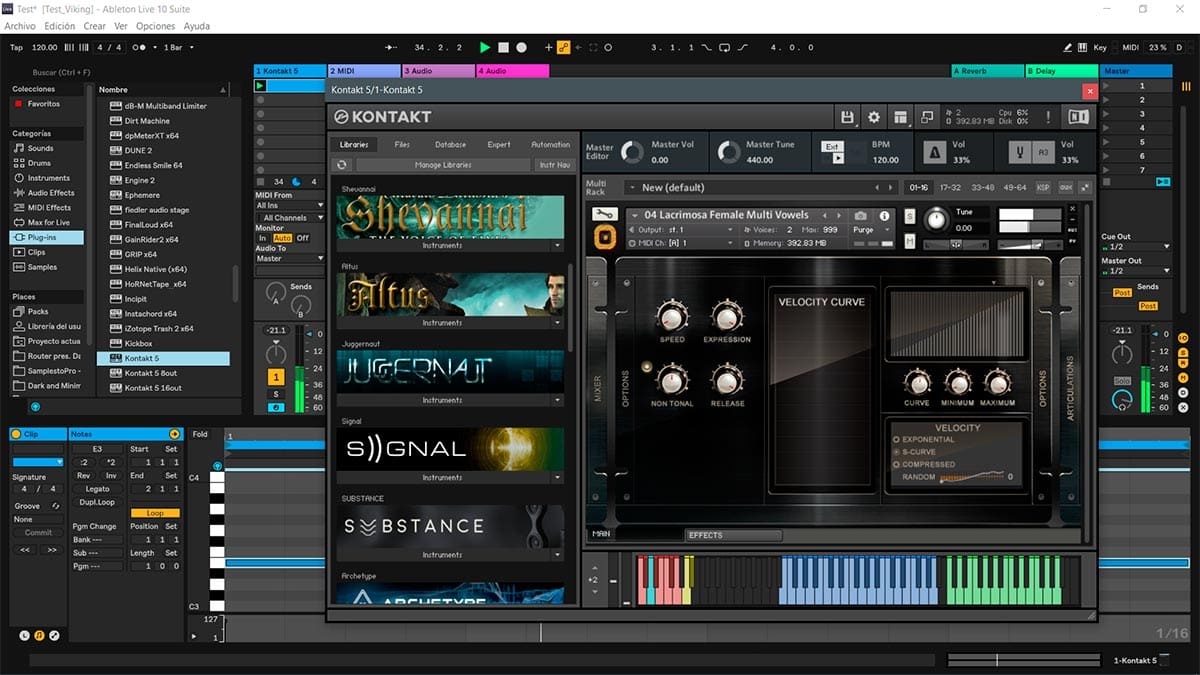Click the camera snapshot icon

click(x=860, y=215)
